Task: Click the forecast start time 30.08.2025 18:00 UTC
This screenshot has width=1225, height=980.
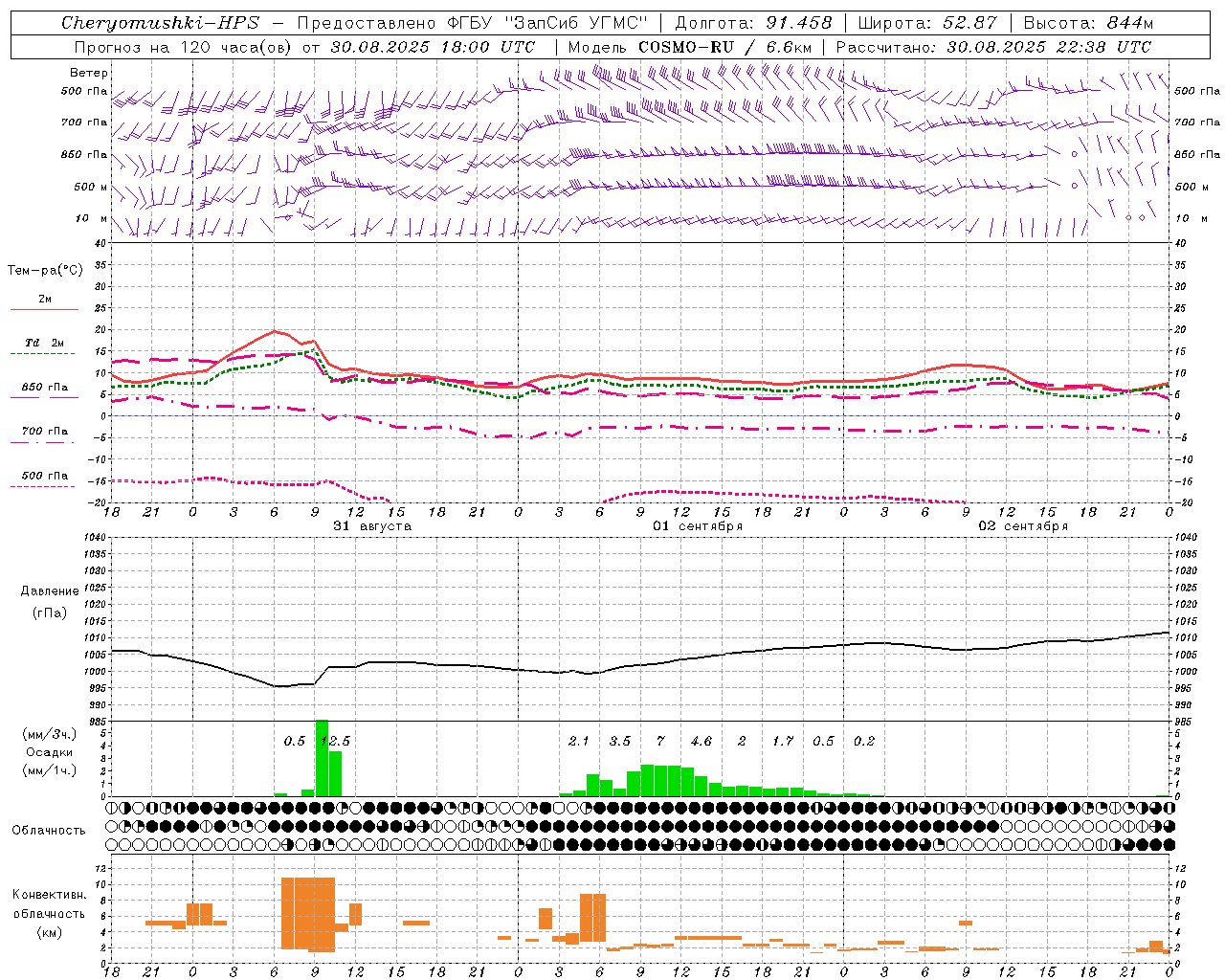Action: [433, 47]
